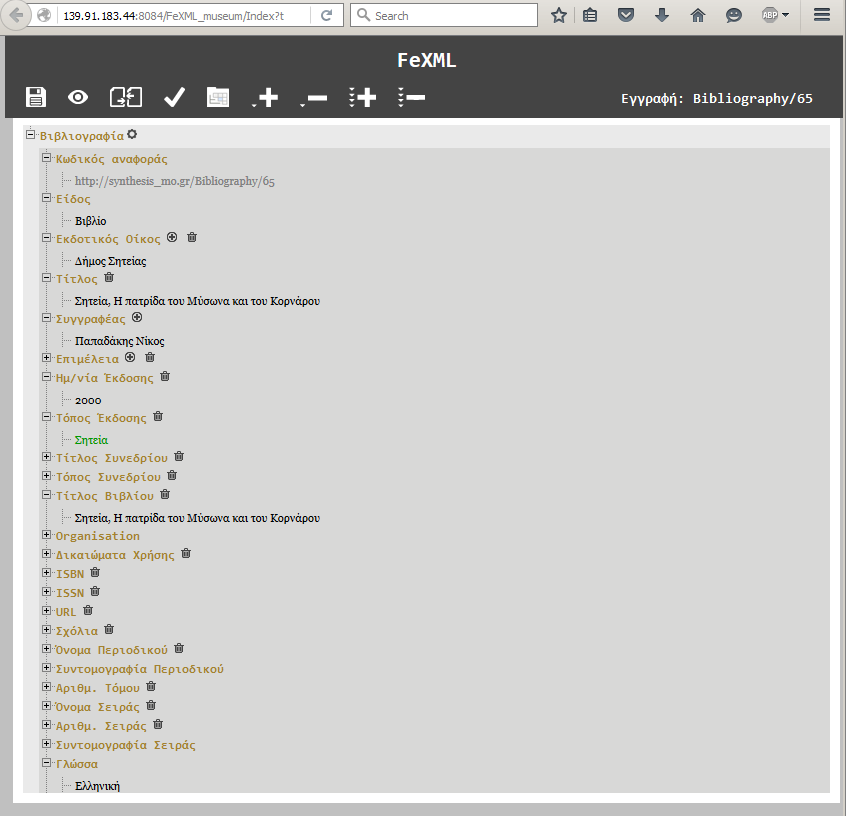Screen dimensions: 846x816
Task: Expand the Συντομογραφία Σειράς node
Action: click(x=47, y=744)
